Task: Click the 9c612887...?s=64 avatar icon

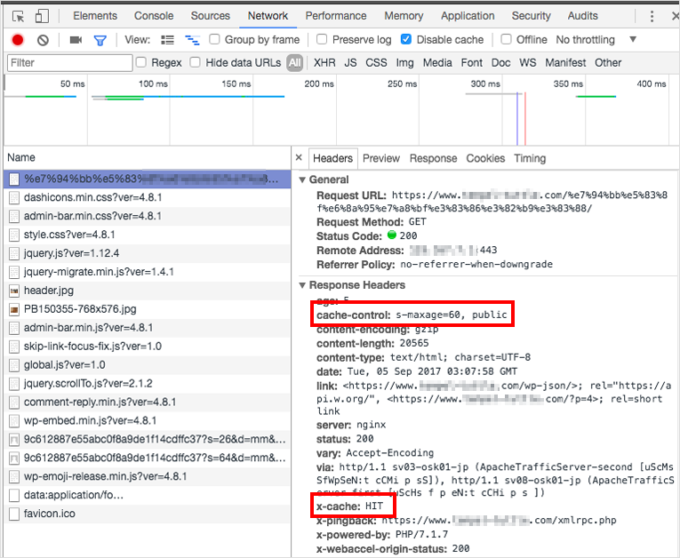Action: point(14,458)
